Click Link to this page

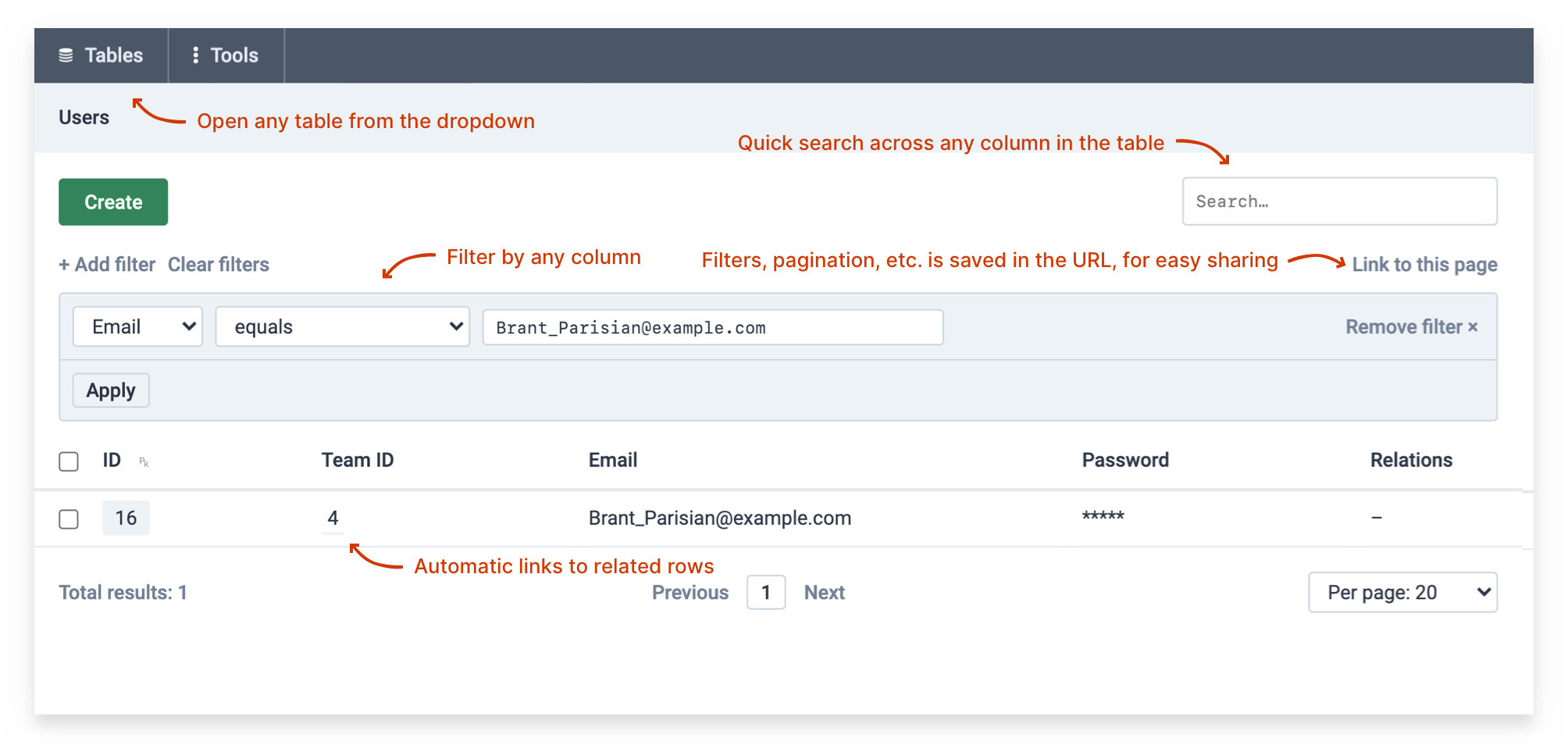(1424, 265)
